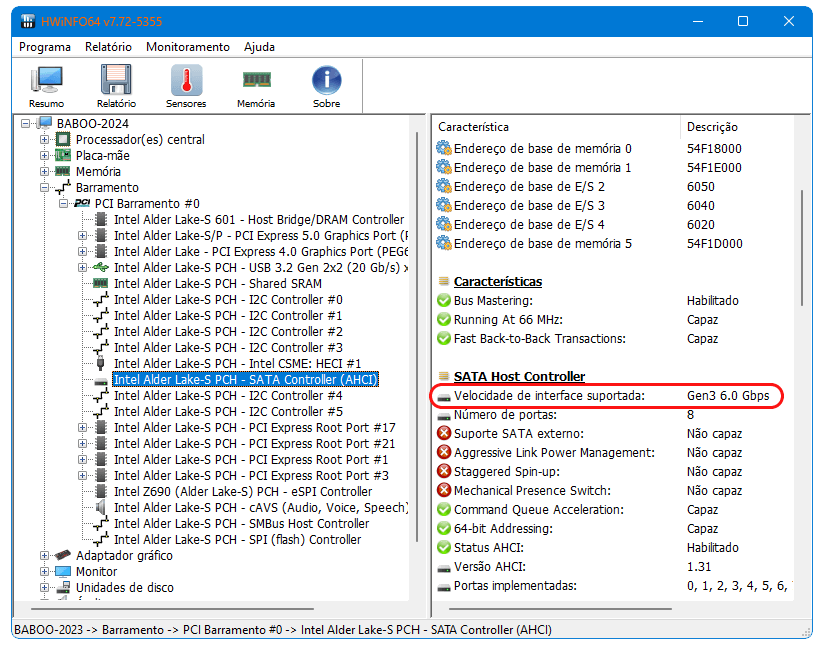The image size is (819, 651).
Task: Click the Características section heading
Action: point(498,282)
